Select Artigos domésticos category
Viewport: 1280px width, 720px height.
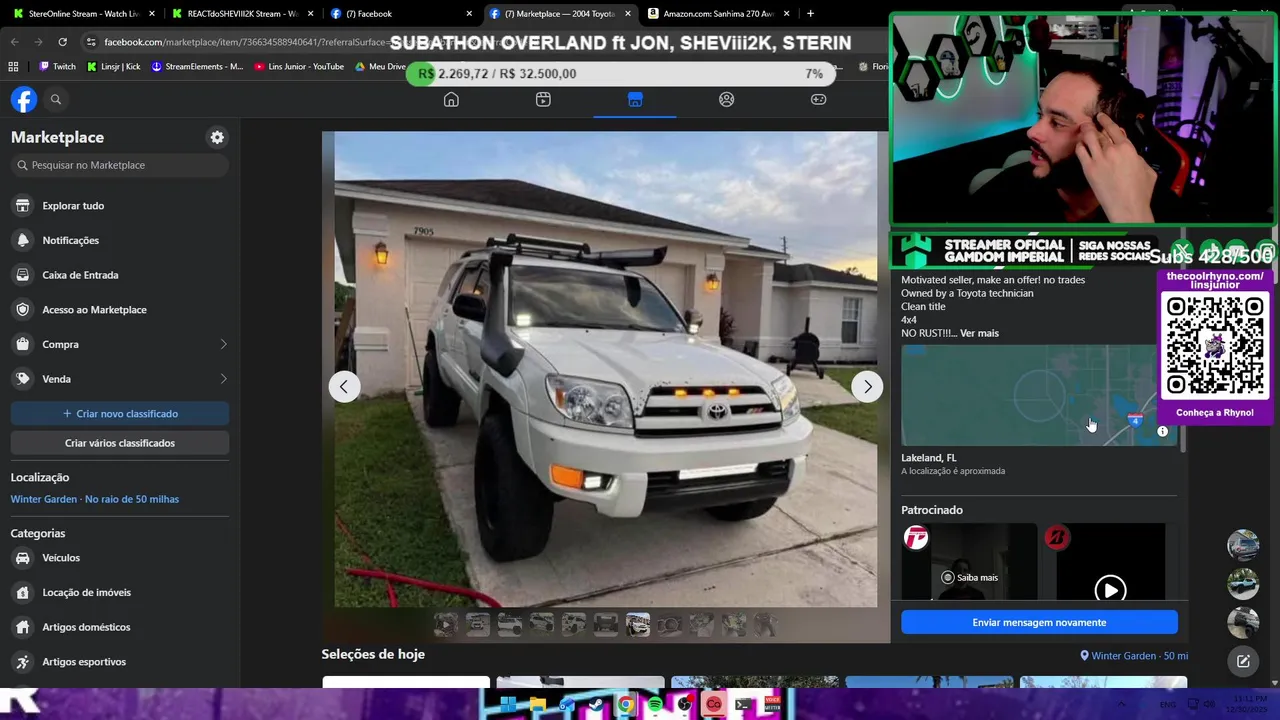click(120, 627)
